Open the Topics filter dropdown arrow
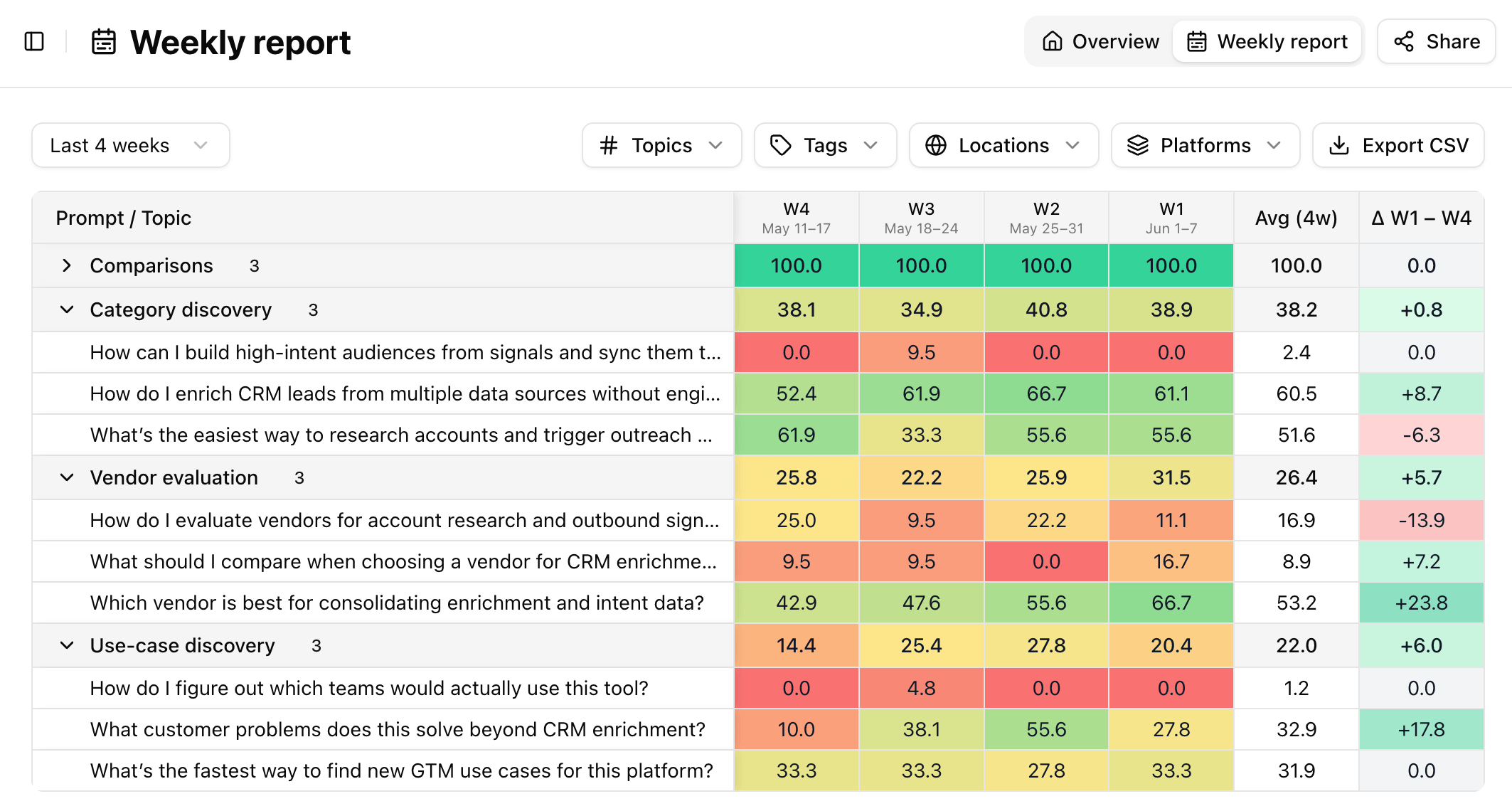 (715, 145)
